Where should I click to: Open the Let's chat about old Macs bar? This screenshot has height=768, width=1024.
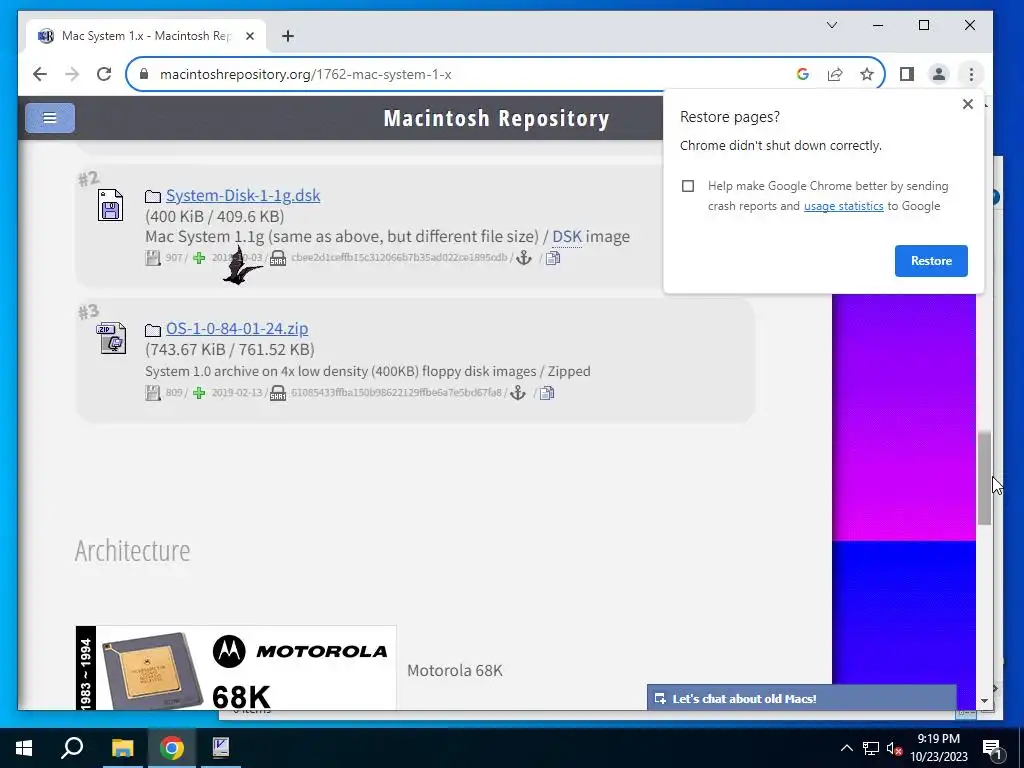[801, 698]
